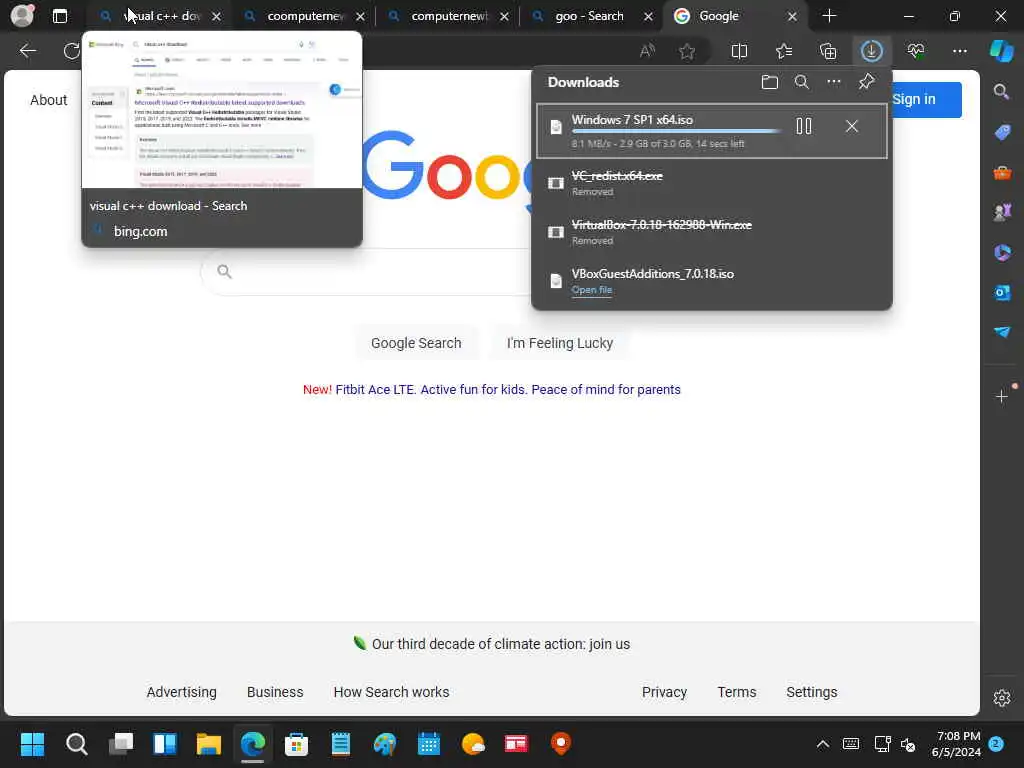Refresh the page with reload icon
Image resolution: width=1024 pixels, height=768 pixels.
72,51
